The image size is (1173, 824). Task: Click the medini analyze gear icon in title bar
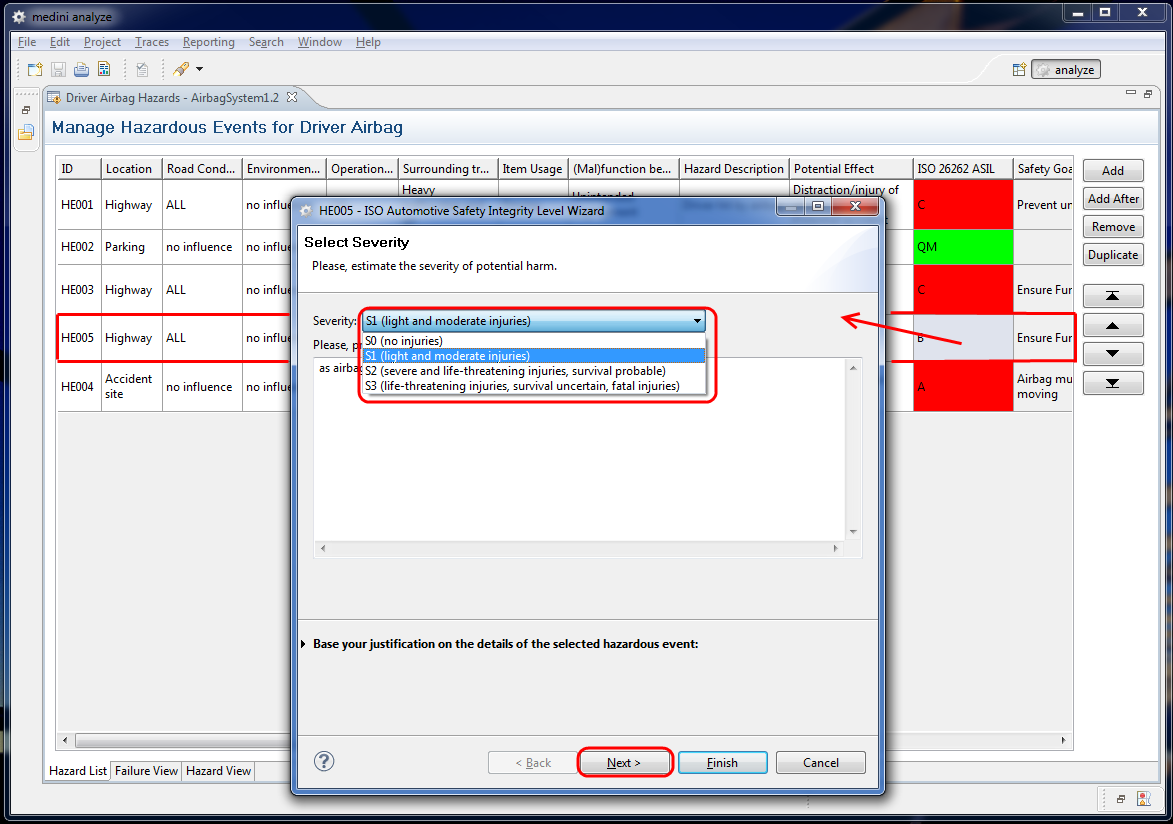[x=19, y=16]
